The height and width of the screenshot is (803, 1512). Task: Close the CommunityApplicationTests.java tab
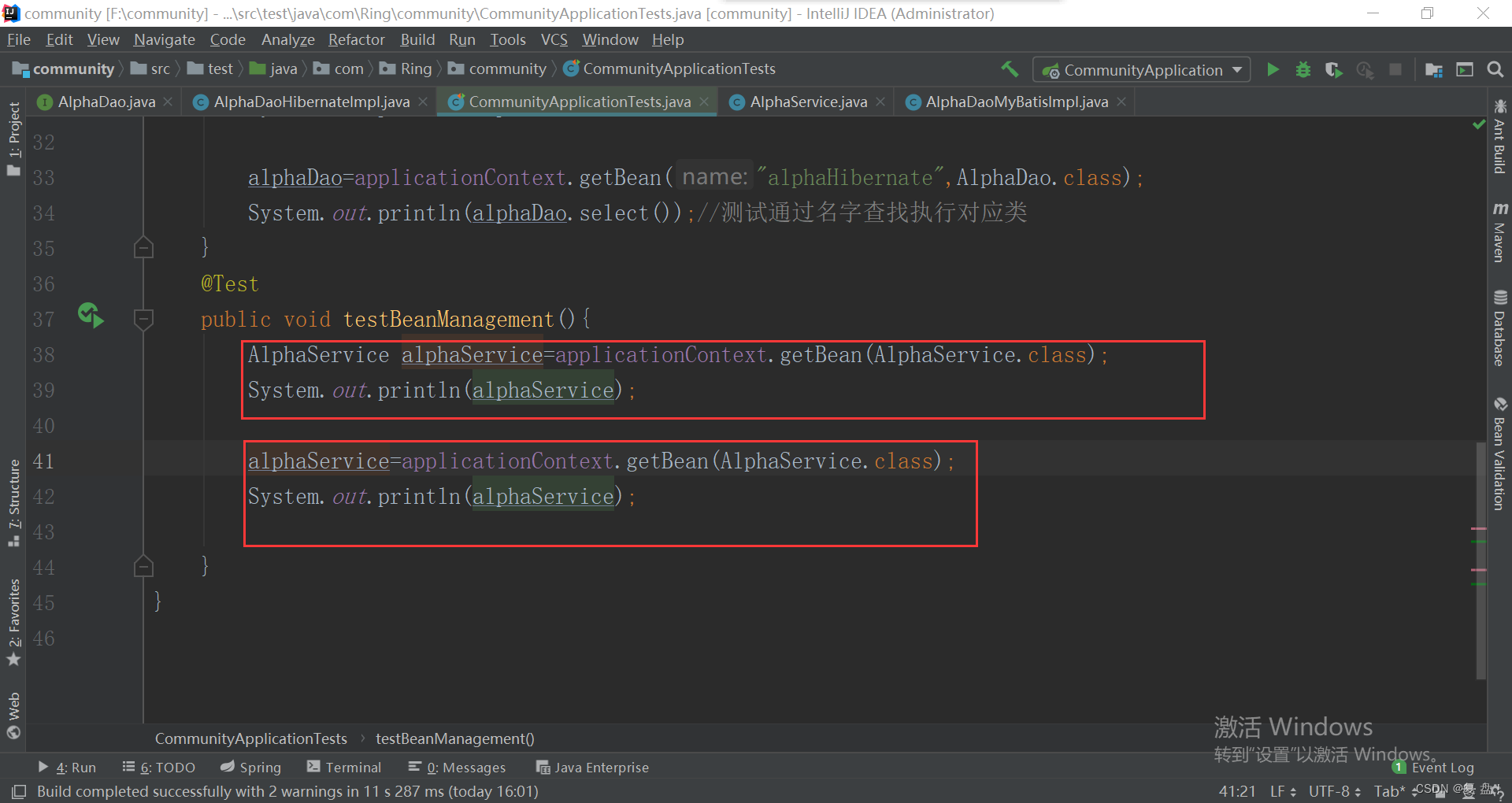click(704, 102)
